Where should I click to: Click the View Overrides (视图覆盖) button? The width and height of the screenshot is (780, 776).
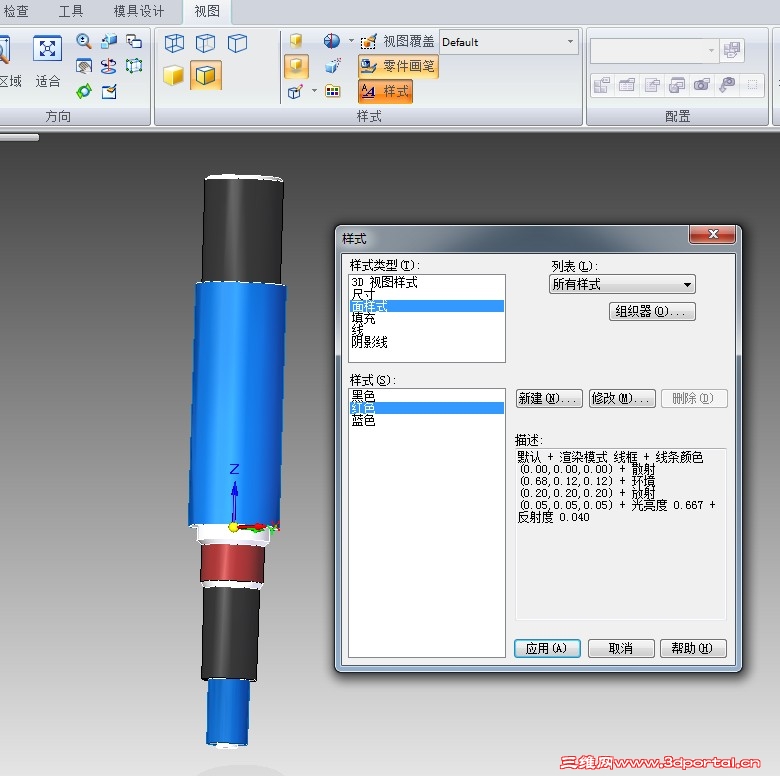coord(397,41)
